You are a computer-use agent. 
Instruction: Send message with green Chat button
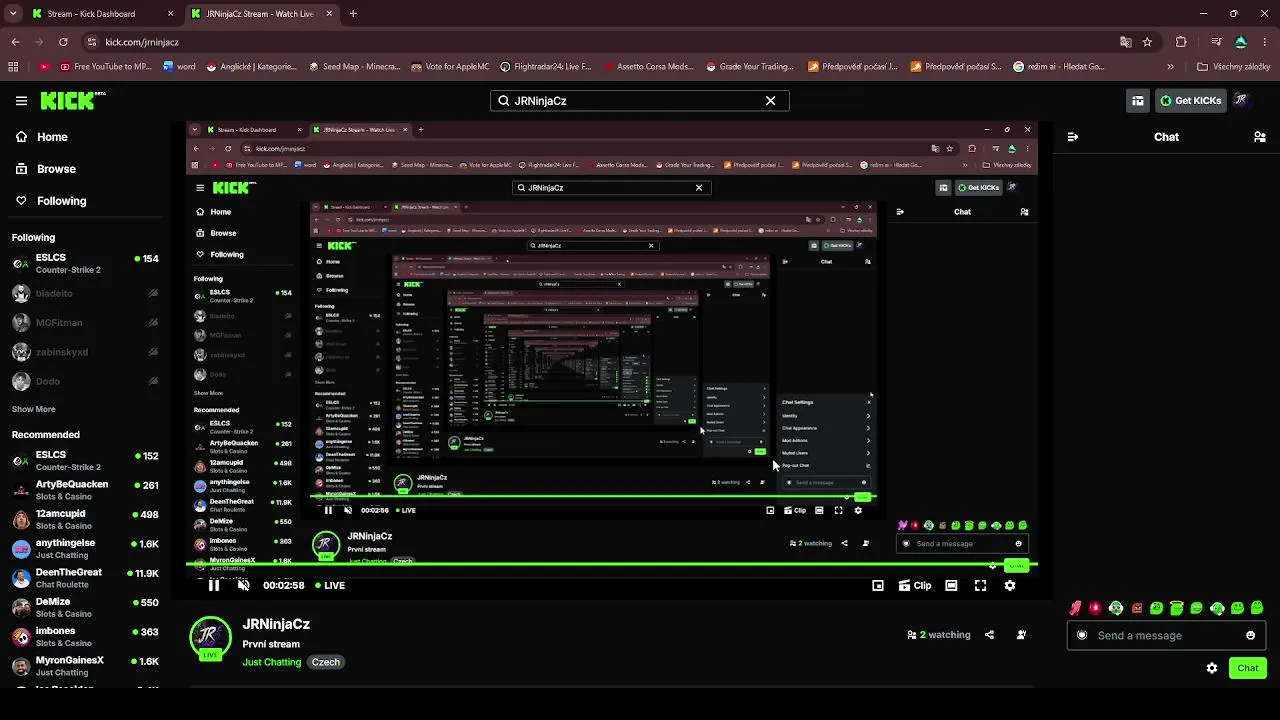(x=1248, y=668)
